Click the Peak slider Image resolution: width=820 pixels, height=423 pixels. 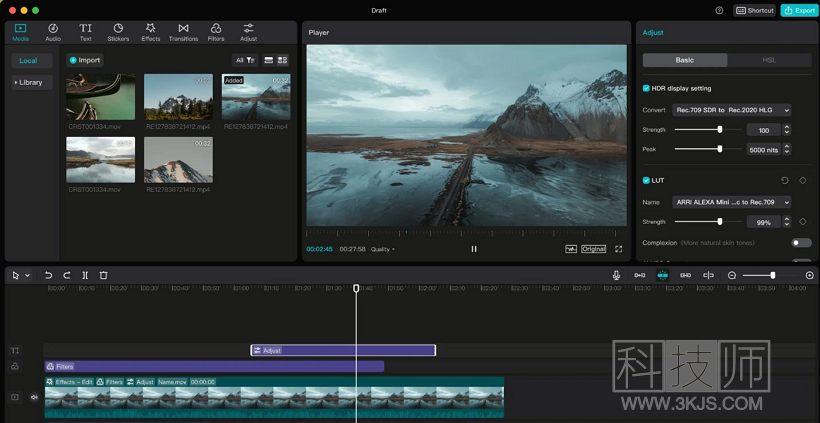pos(708,149)
